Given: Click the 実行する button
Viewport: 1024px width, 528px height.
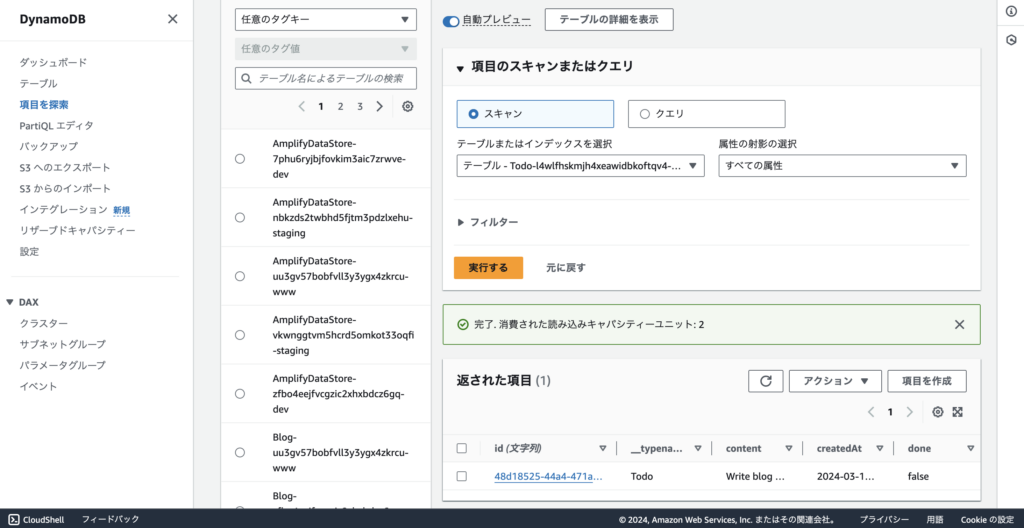Looking at the screenshot, I should tap(488, 268).
